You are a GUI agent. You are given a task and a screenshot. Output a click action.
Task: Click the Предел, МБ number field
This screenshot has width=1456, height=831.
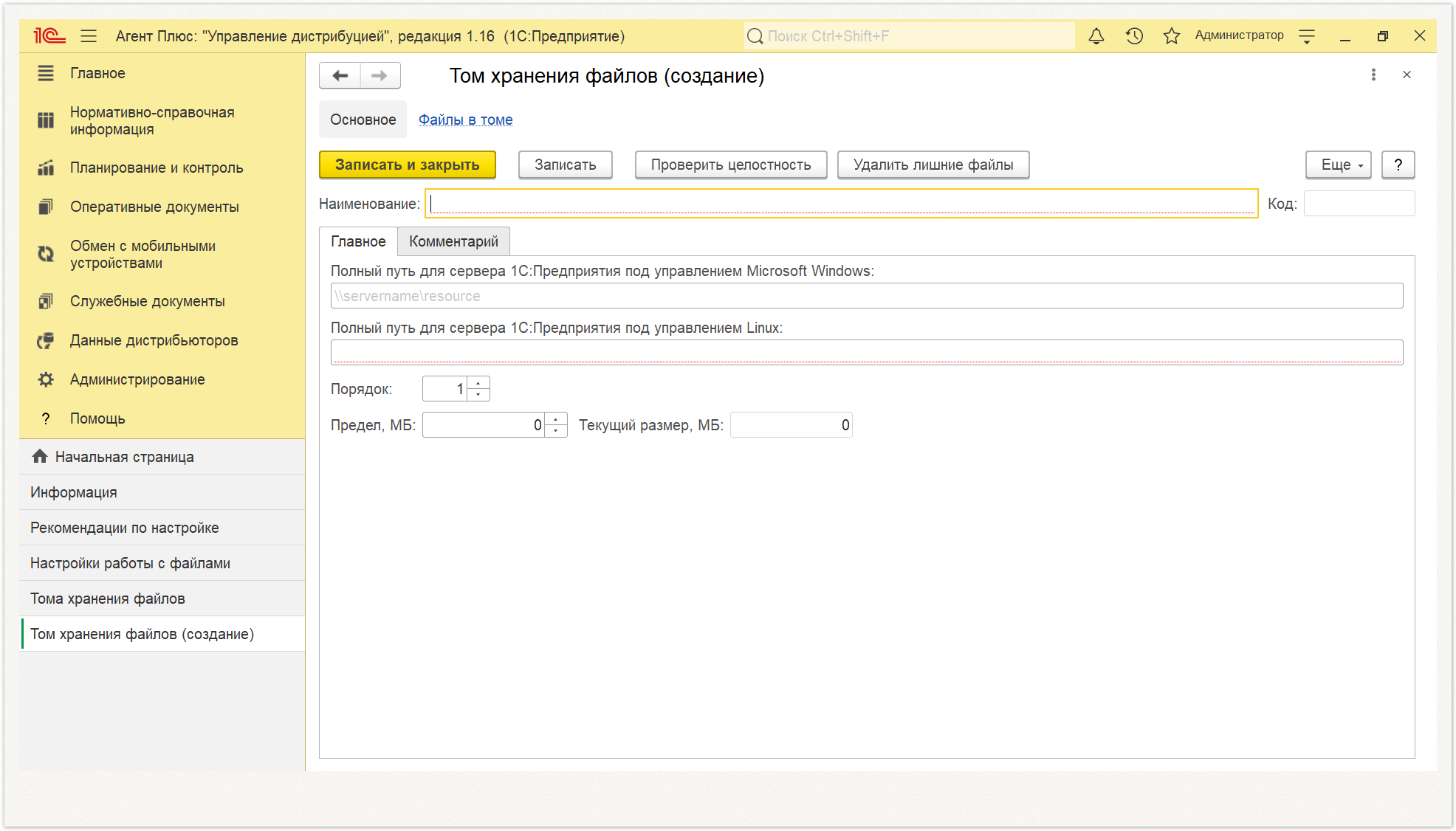pyautogui.click(x=484, y=425)
